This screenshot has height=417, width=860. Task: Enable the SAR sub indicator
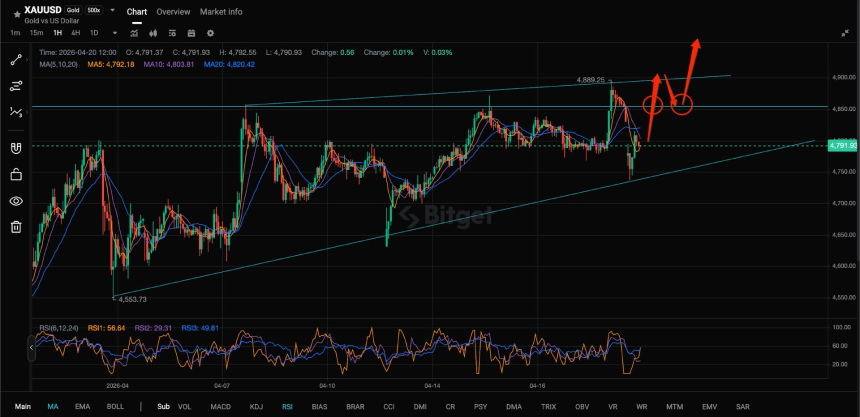(x=743, y=407)
